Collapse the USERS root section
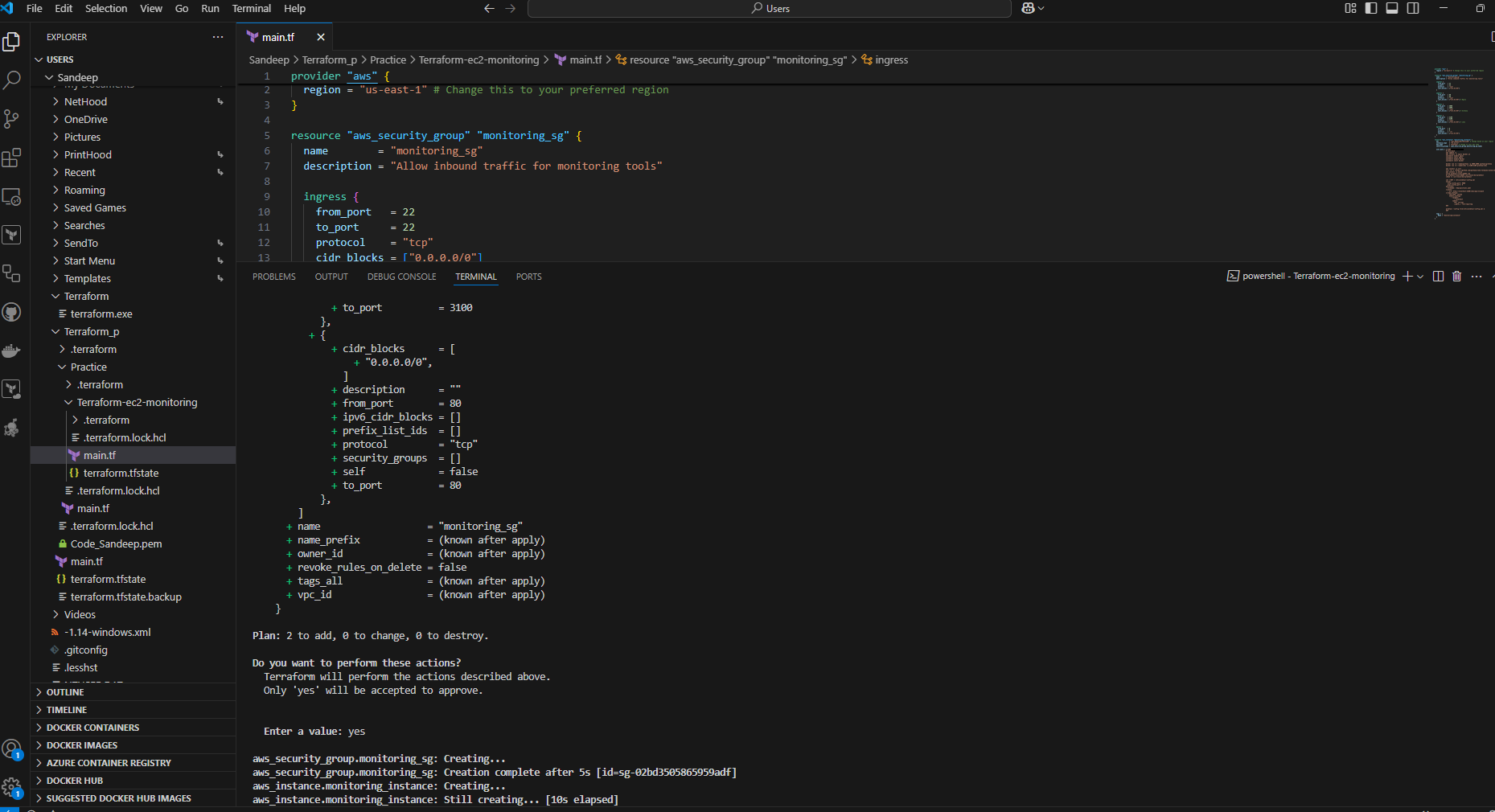 pos(133,59)
